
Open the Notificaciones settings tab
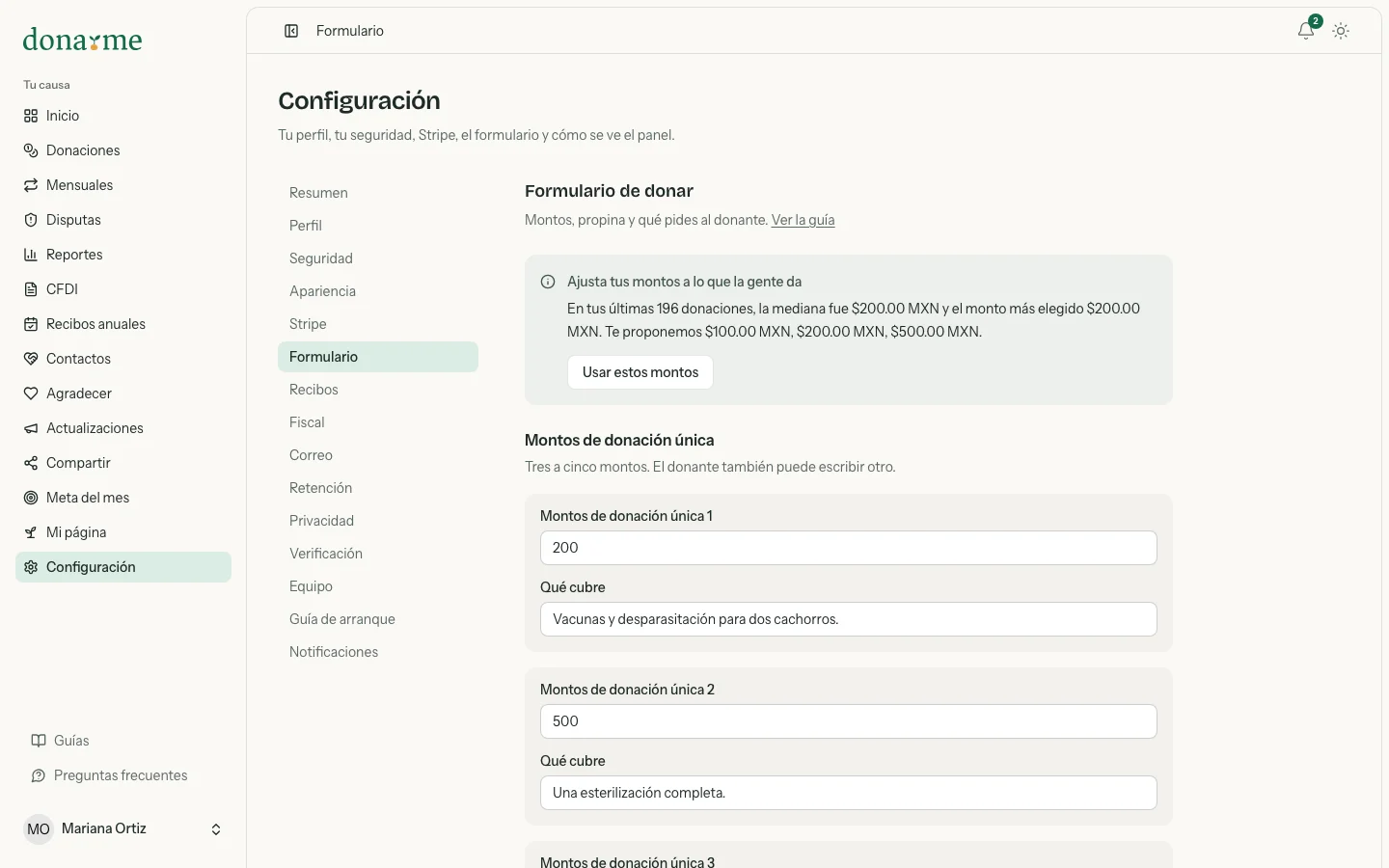click(378, 652)
